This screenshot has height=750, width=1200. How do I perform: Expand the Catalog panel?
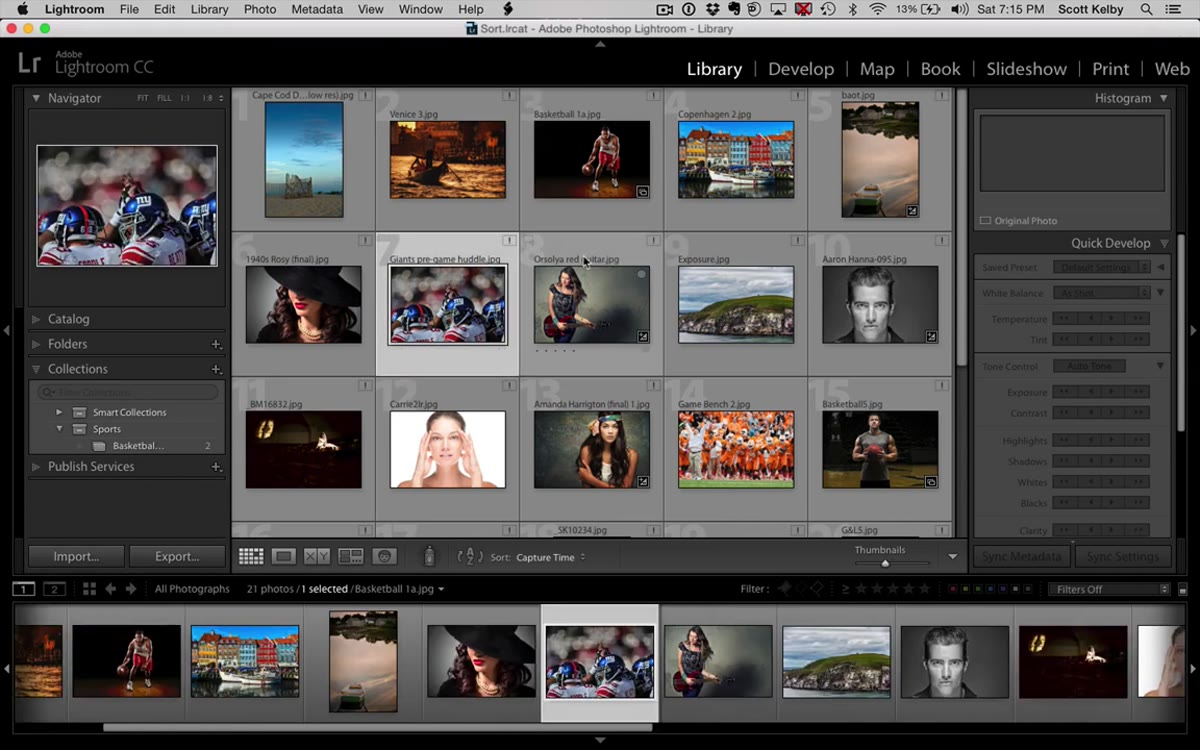(36, 319)
